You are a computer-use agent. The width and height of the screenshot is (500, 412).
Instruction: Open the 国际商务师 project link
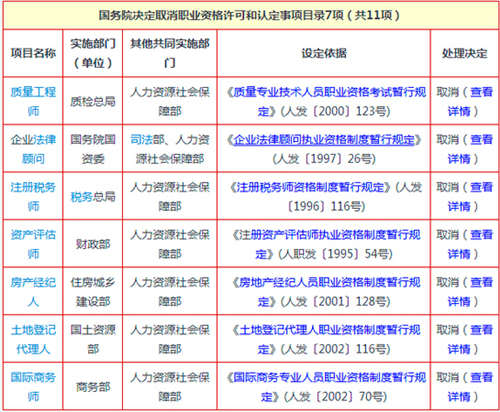[x=33, y=387]
